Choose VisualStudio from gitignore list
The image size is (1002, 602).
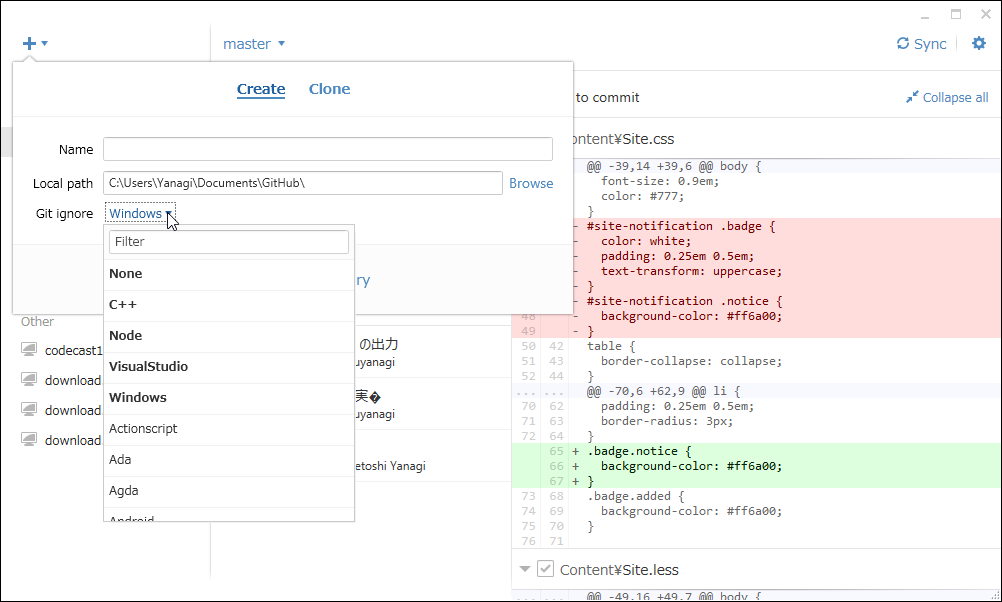(148, 366)
